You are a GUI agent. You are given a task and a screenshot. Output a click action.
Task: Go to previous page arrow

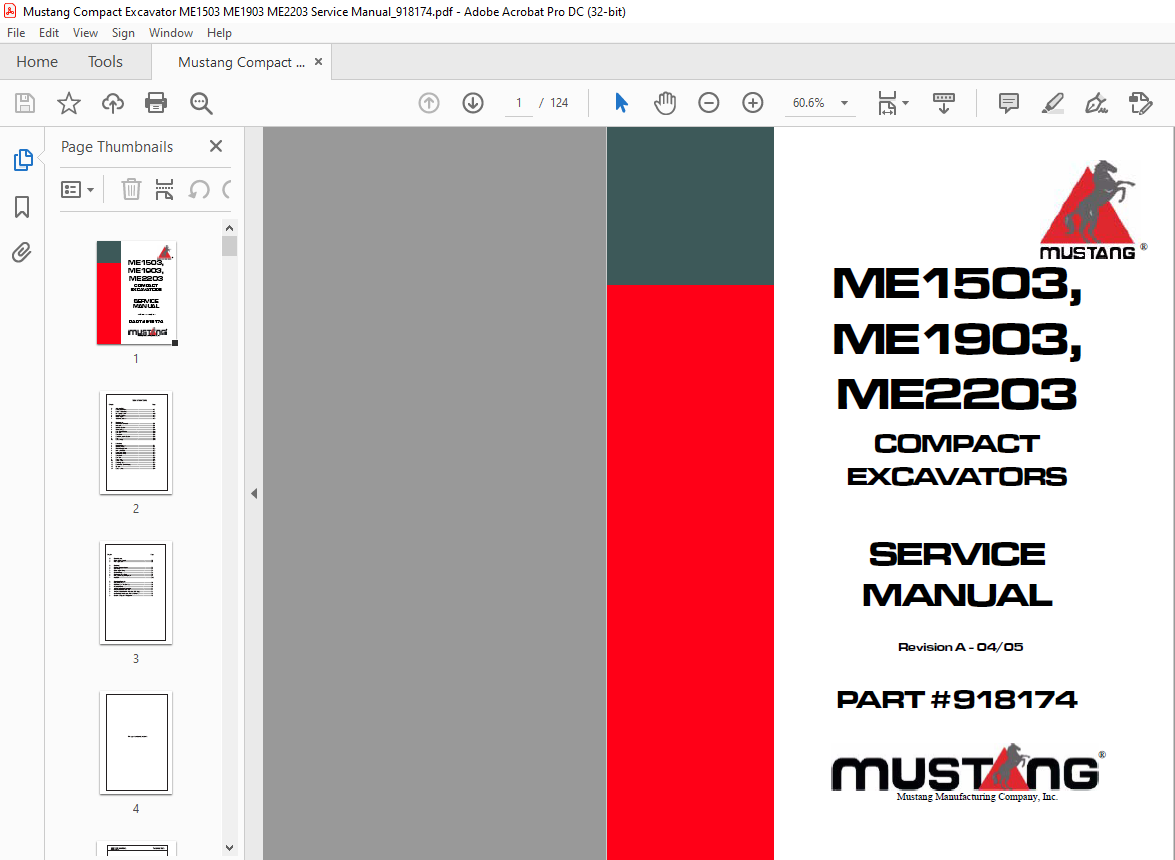429,103
